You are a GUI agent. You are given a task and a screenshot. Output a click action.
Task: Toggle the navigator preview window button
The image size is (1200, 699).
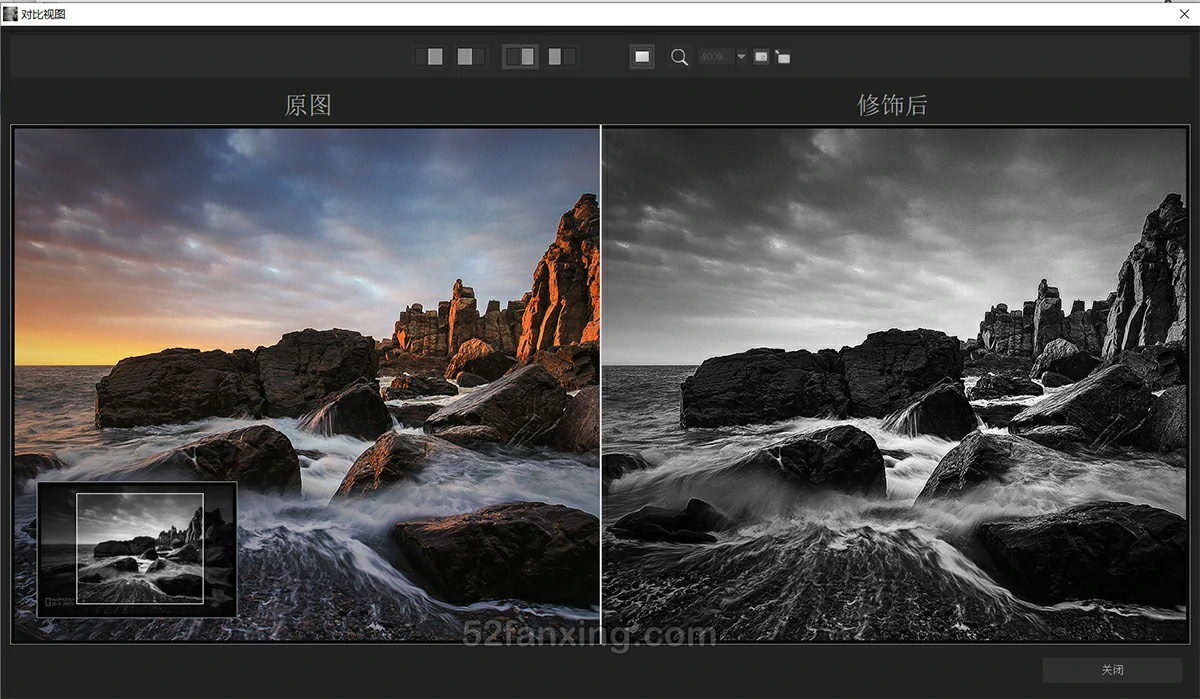643,57
